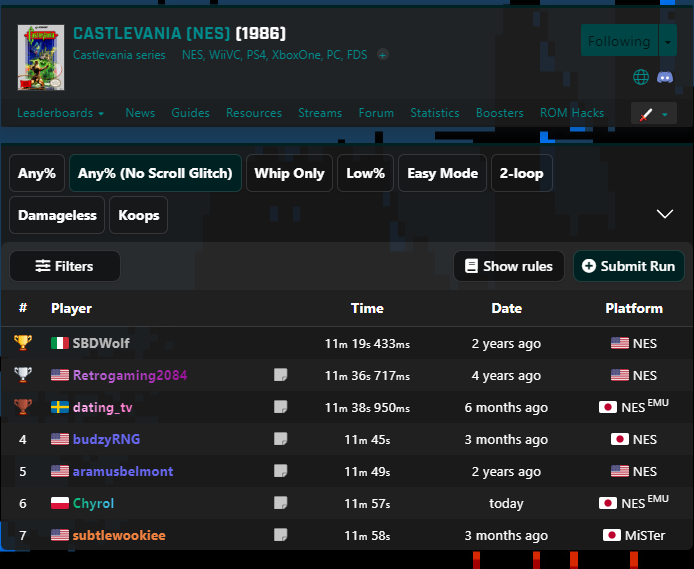Open the Castlevania (NES) game title
This screenshot has width=694, height=569.
(151, 33)
